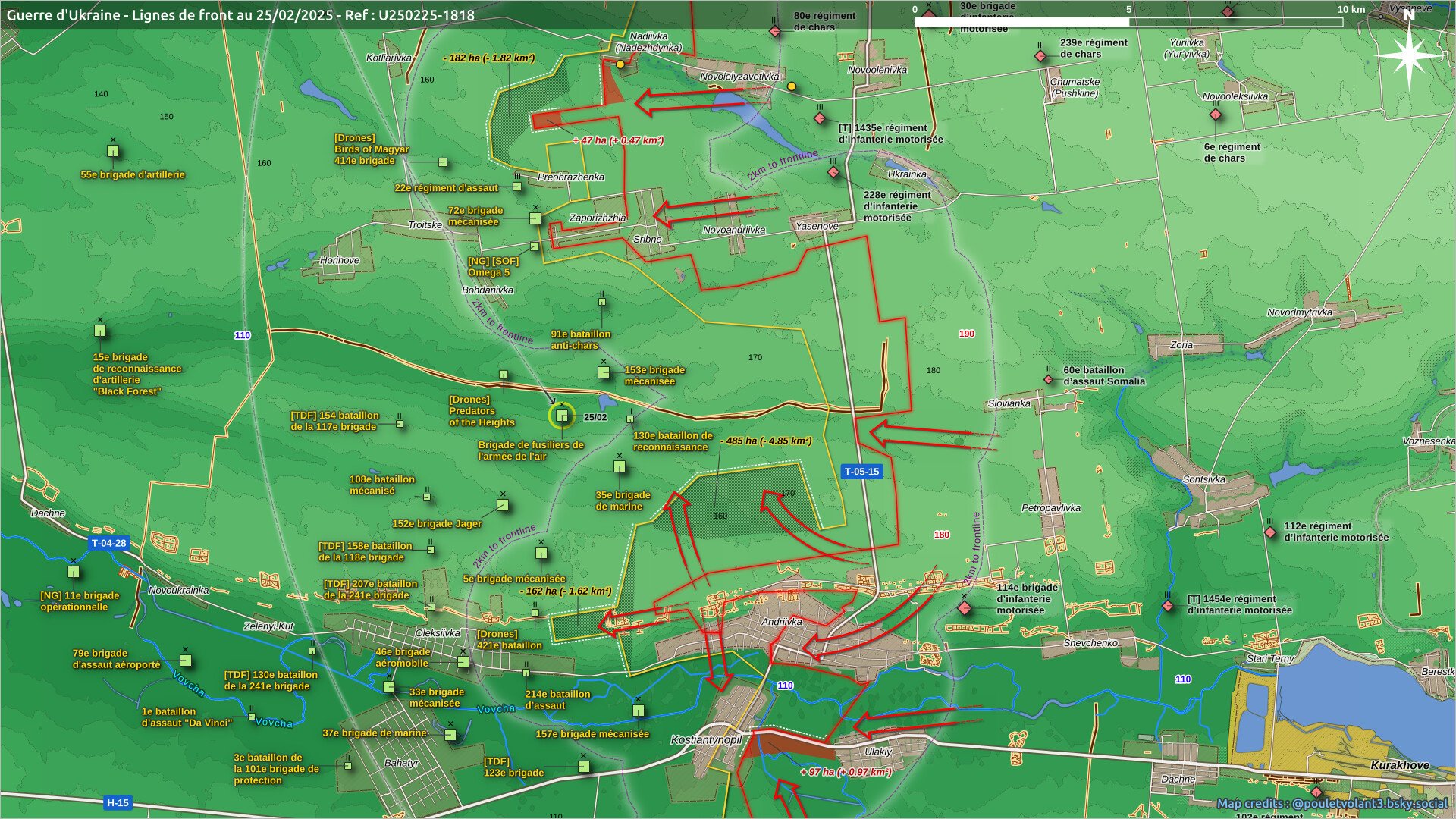Click the red 114e brigade marker
The width and height of the screenshot is (1456, 819).
[965, 608]
